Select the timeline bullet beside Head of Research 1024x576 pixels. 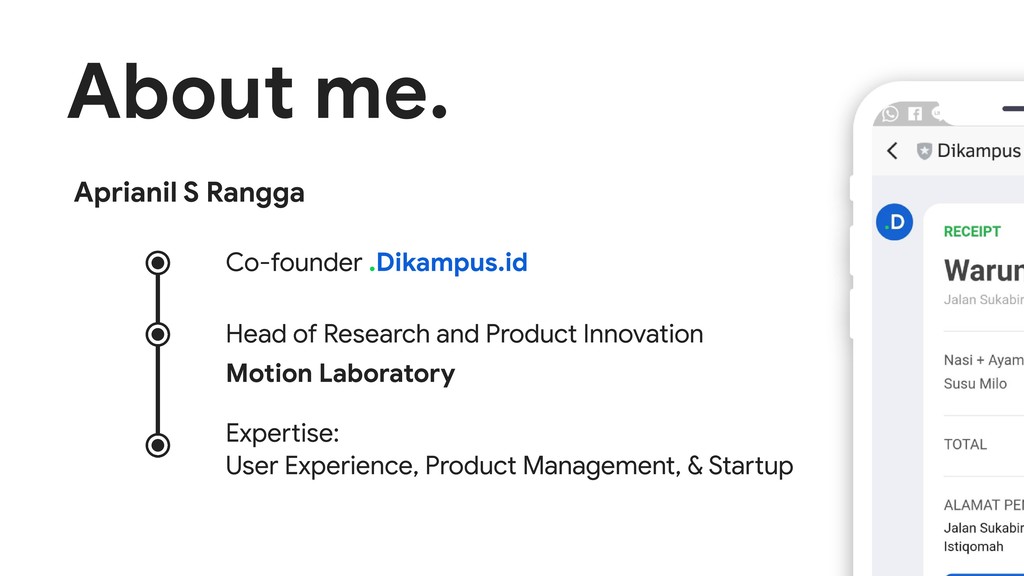pyautogui.click(x=157, y=334)
